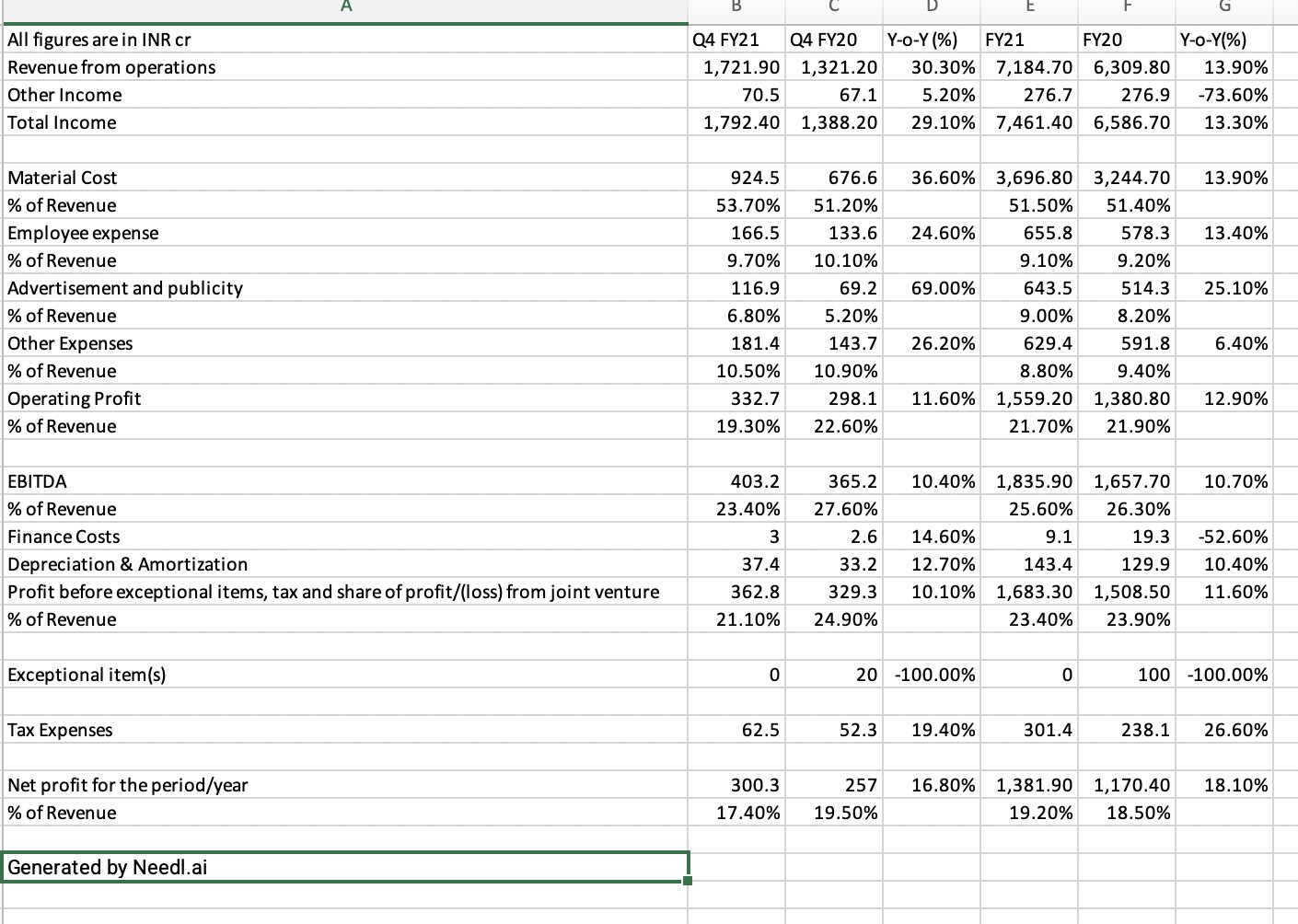Image resolution: width=1298 pixels, height=924 pixels.
Task: Click the 'Tax Expenses' label cell
Action: [344, 730]
